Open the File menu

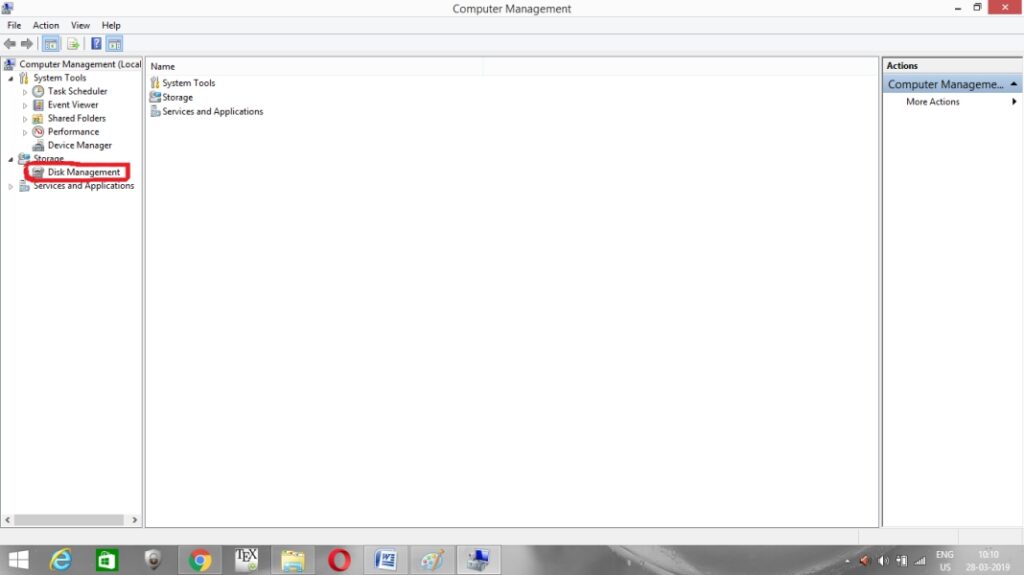point(14,25)
